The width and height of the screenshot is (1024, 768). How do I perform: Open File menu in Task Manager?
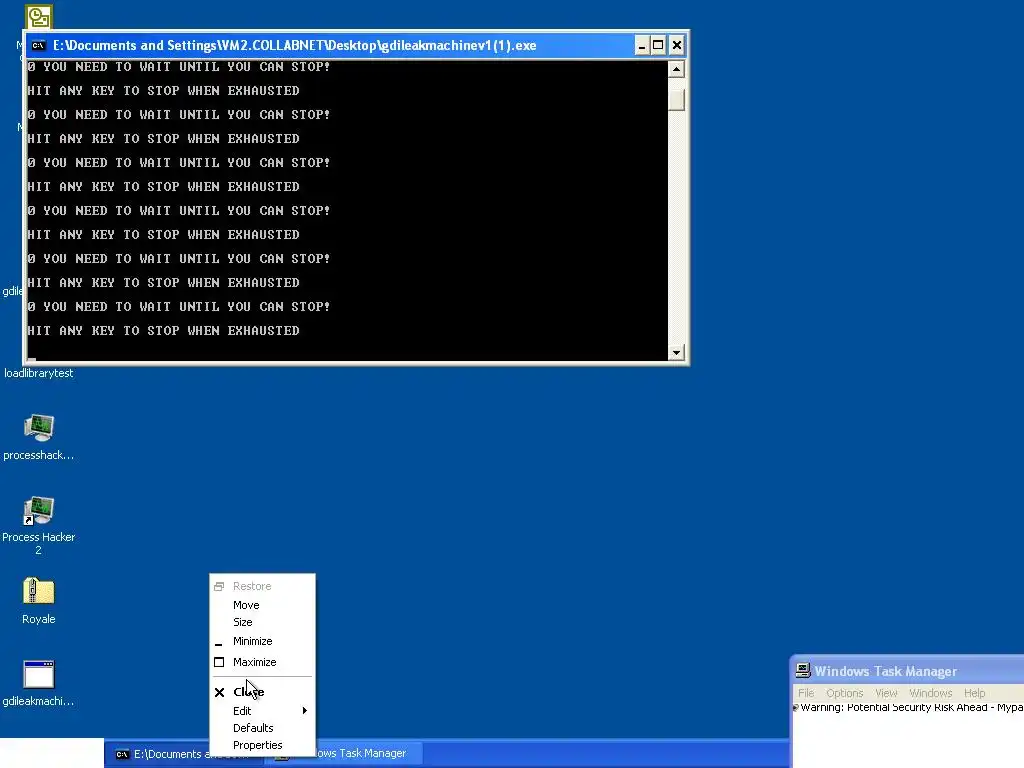(806, 693)
